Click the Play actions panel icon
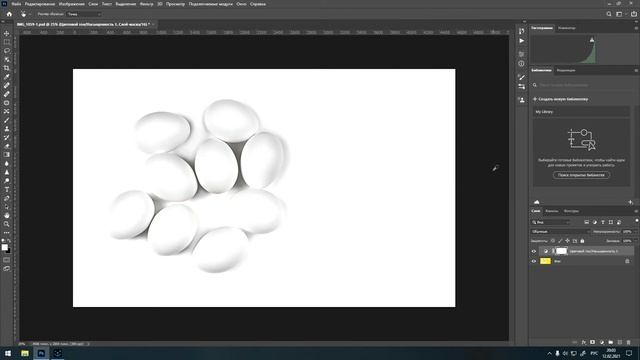The width and height of the screenshot is (640, 360). [522, 41]
